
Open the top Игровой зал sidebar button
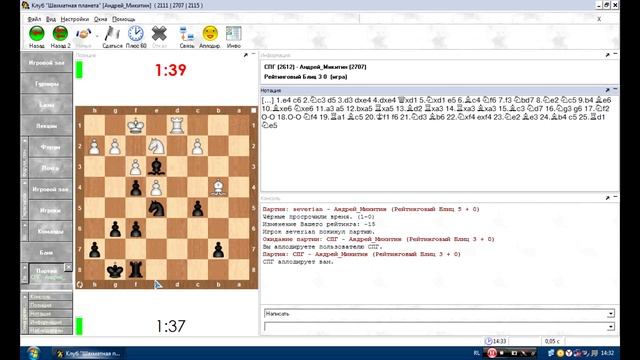point(47,63)
